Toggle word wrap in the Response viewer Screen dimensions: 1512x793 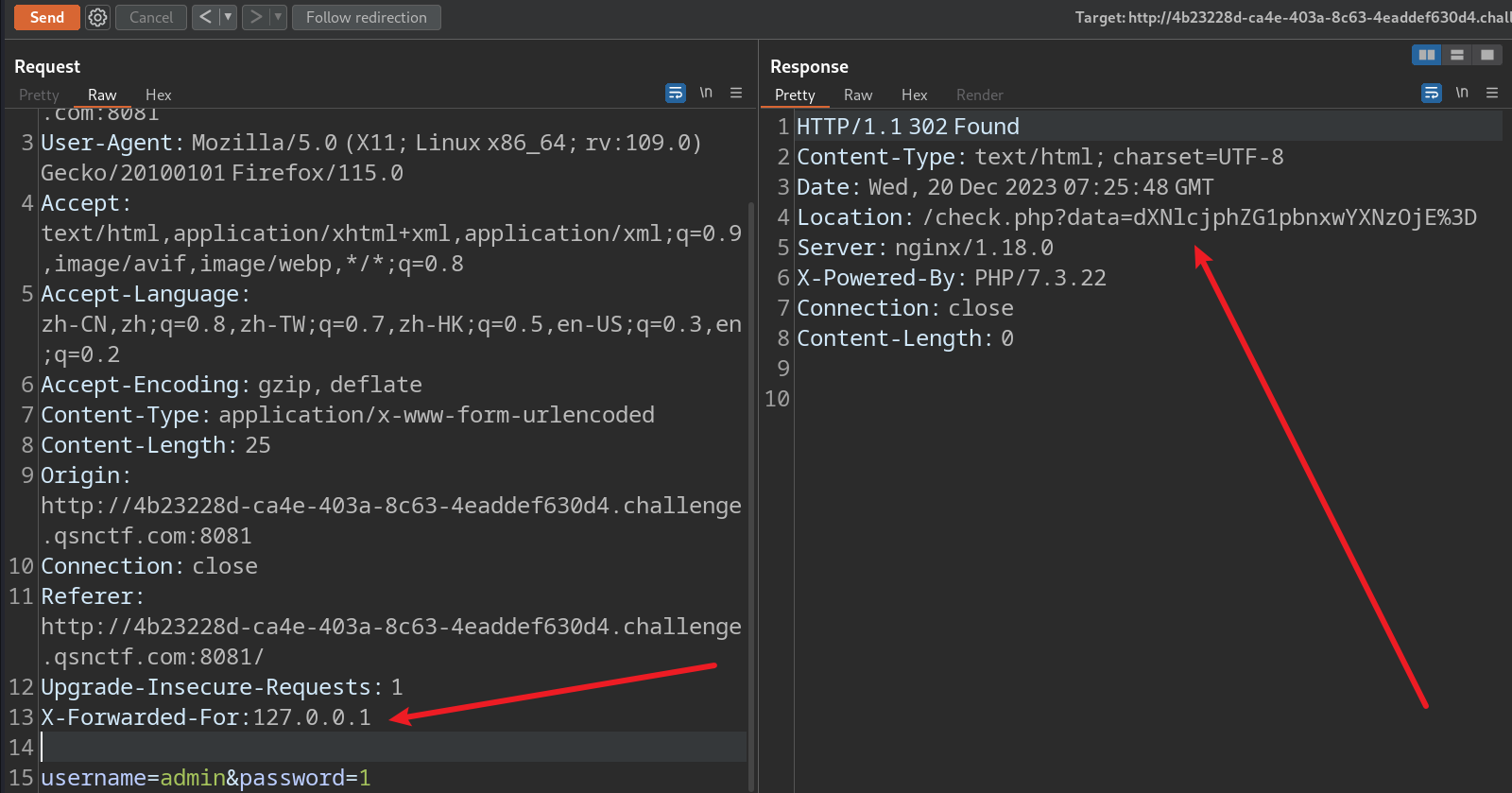click(1431, 93)
